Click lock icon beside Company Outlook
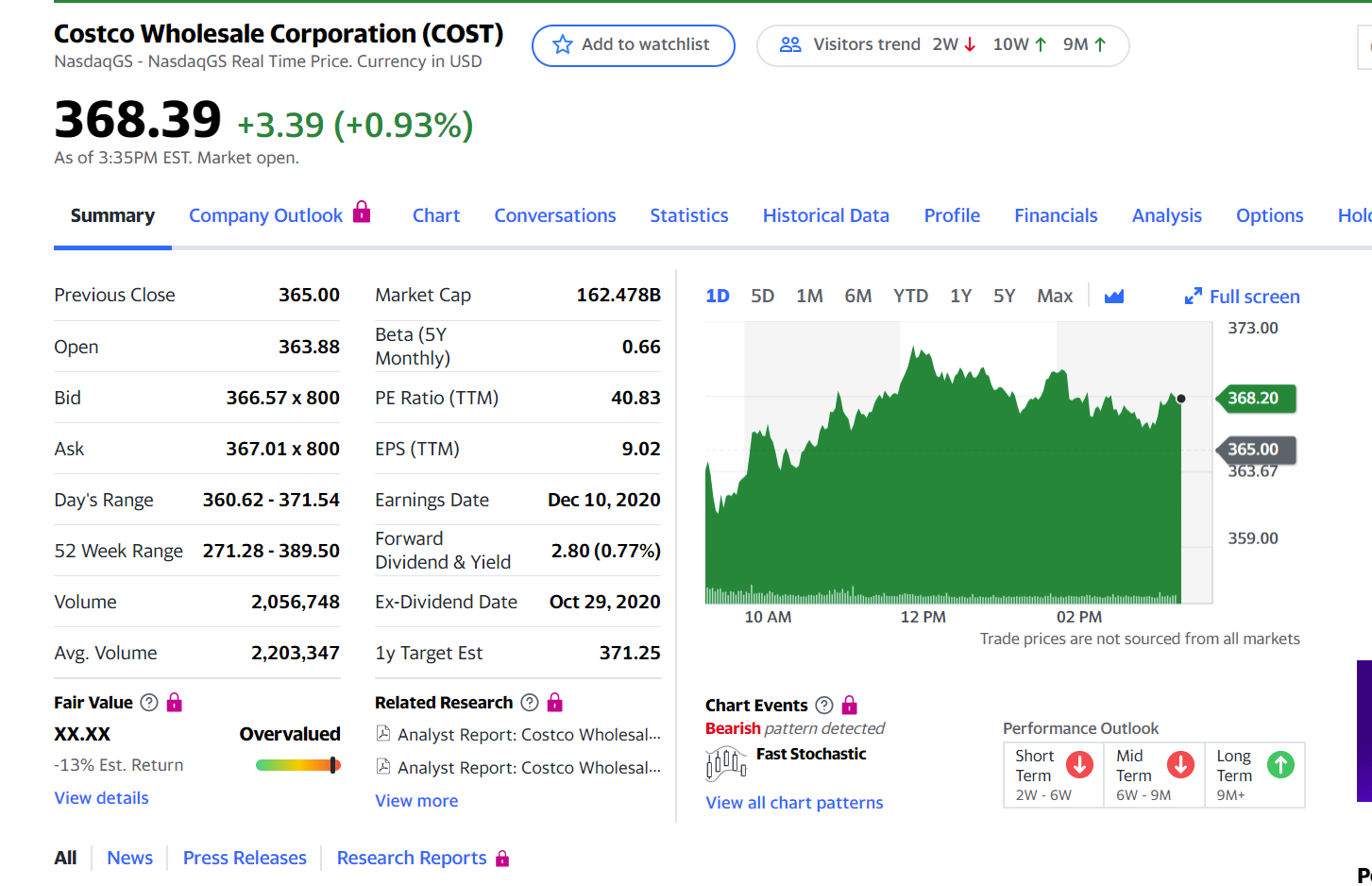The height and width of the screenshot is (886, 1372). [x=362, y=212]
